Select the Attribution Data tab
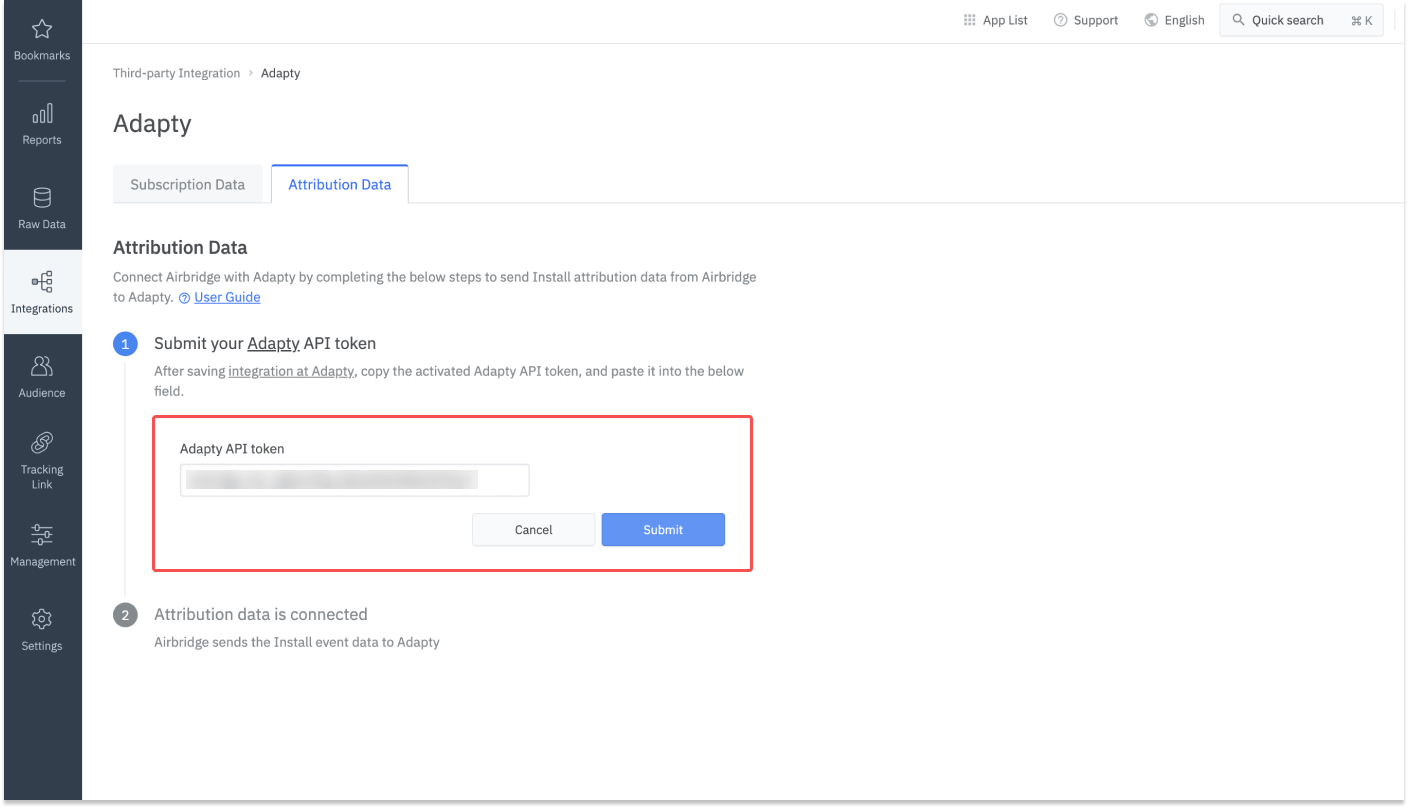This screenshot has width=1408, height=808. click(340, 185)
